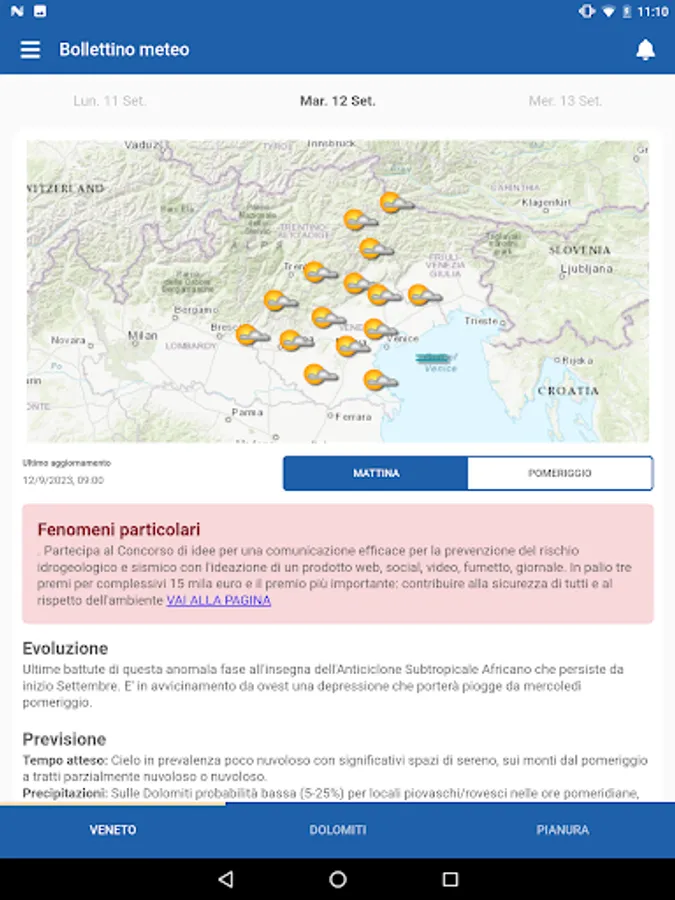
Task: Tap the Precipitazioni label
Action: [x=65, y=793]
